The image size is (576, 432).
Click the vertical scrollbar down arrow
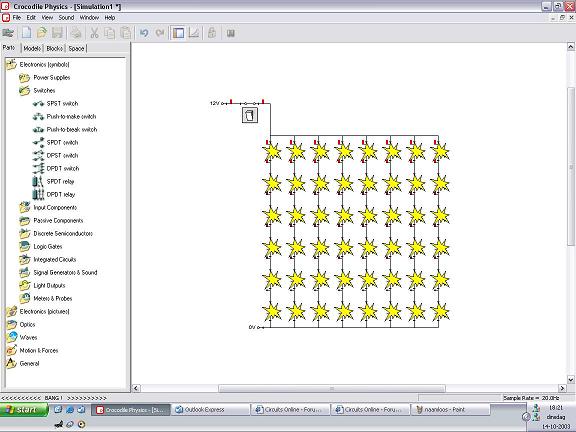[x=571, y=379]
